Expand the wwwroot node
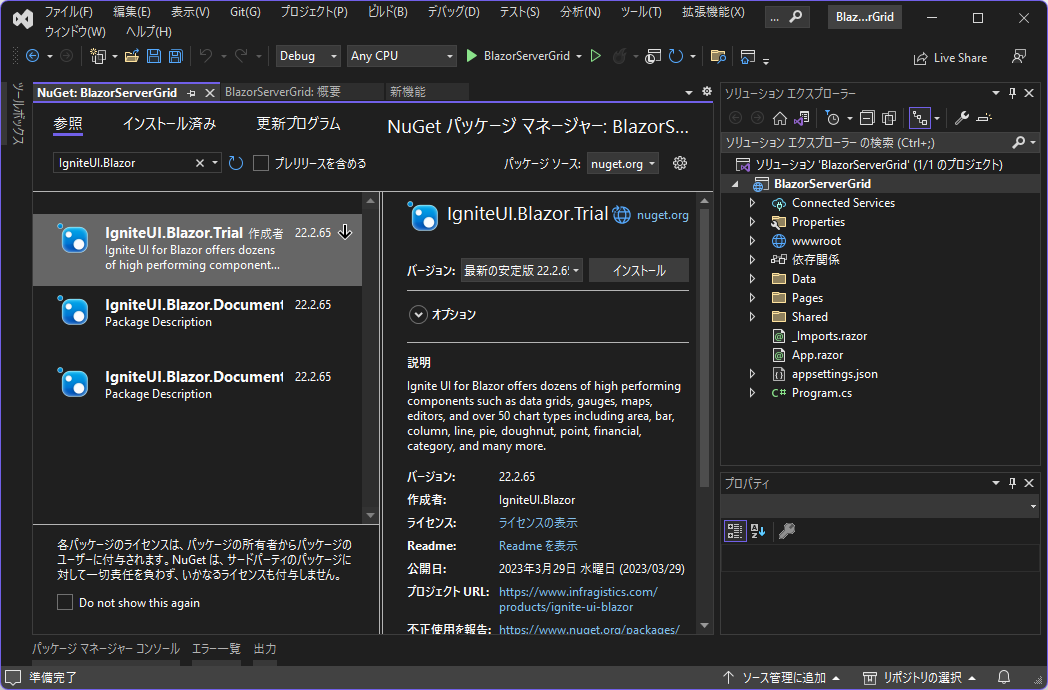The width and height of the screenshot is (1048, 690). point(752,241)
